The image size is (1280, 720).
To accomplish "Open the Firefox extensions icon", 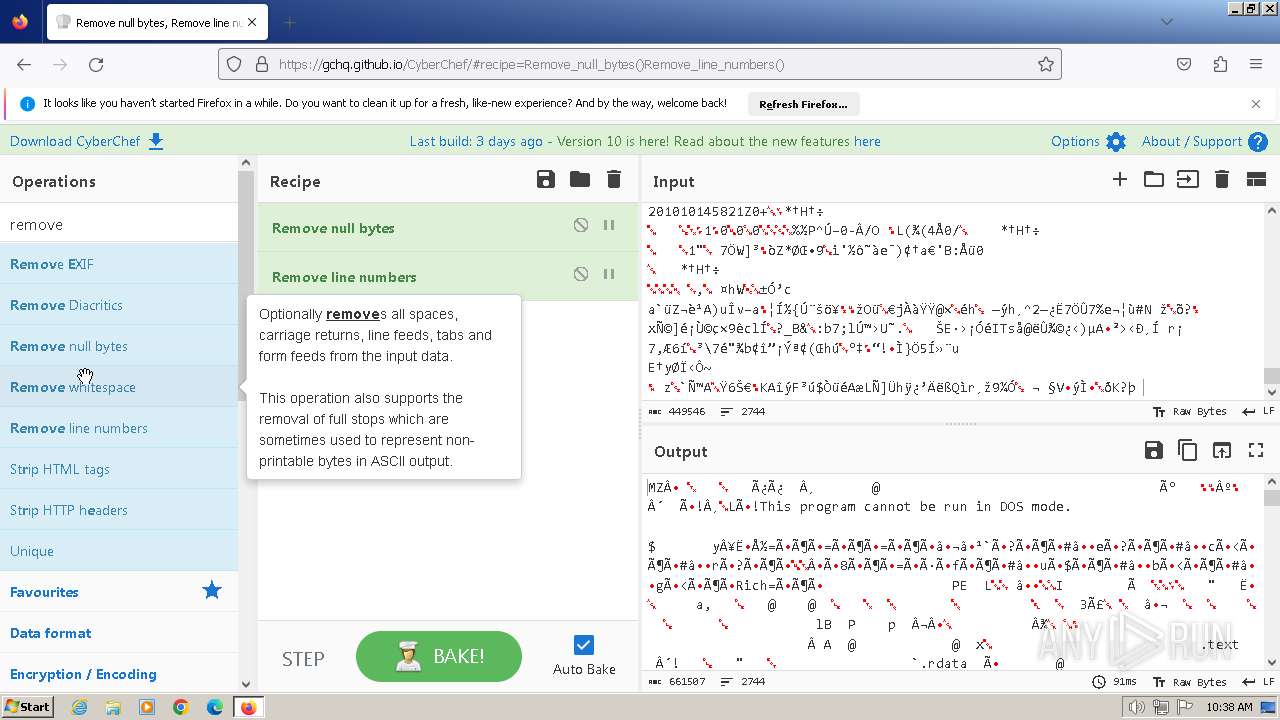I will click(x=1220, y=64).
